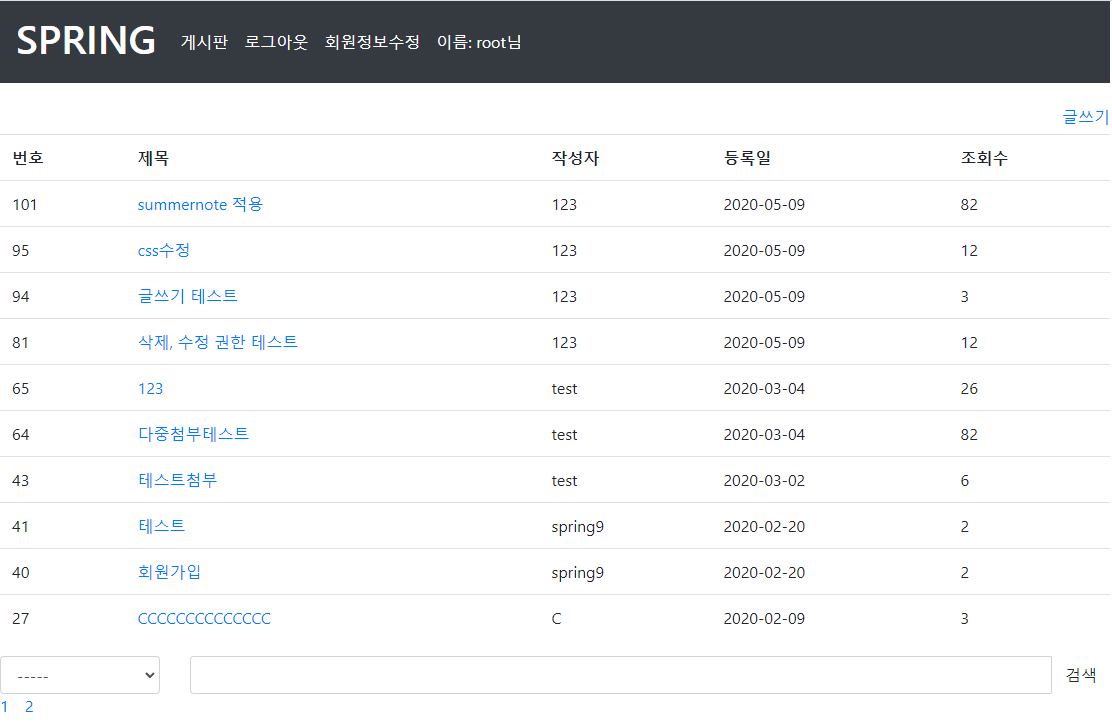Click the 검색 search button
1112x728 pixels.
(x=1081, y=676)
